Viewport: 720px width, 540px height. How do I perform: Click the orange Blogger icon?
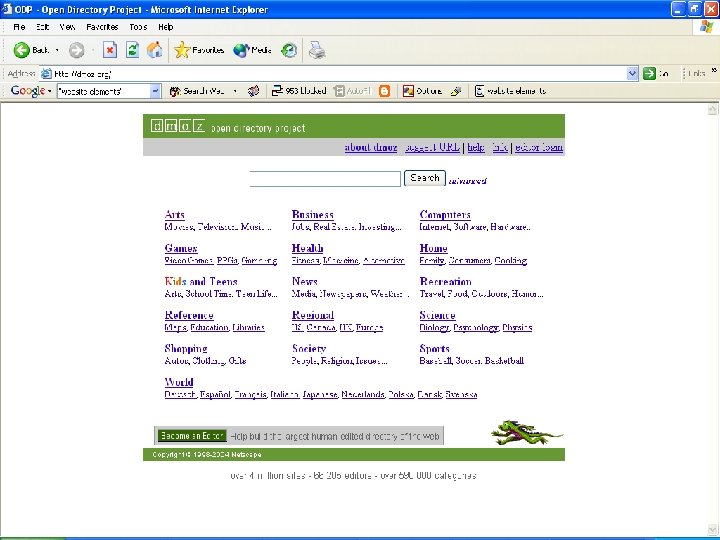pos(384,91)
